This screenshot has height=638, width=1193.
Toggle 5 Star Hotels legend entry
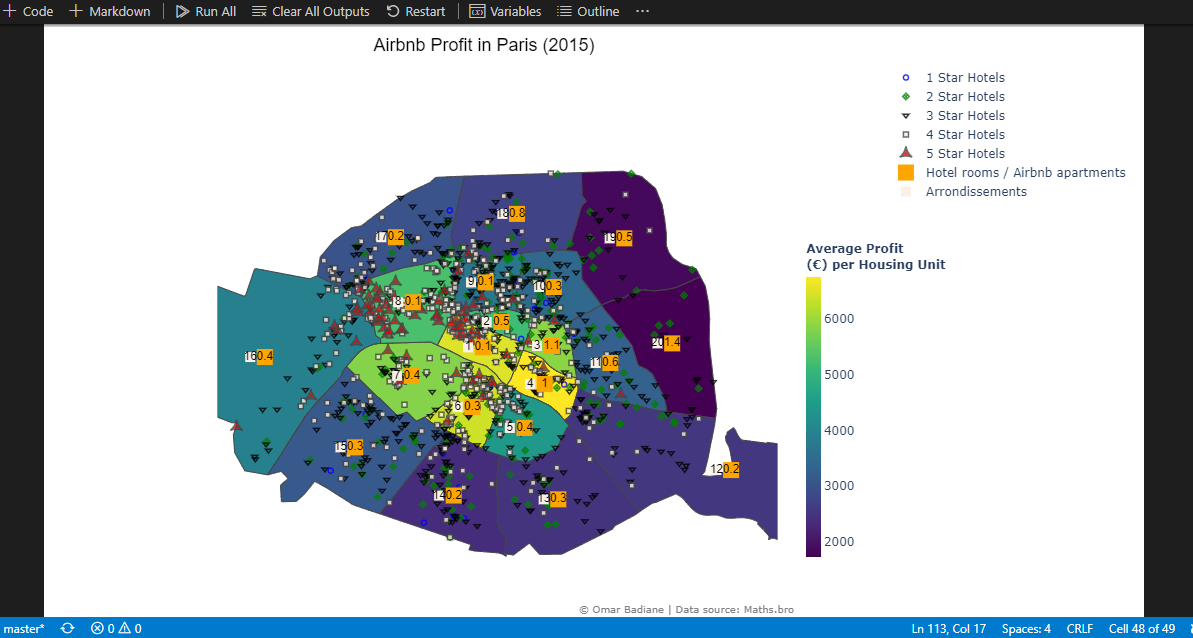953,154
